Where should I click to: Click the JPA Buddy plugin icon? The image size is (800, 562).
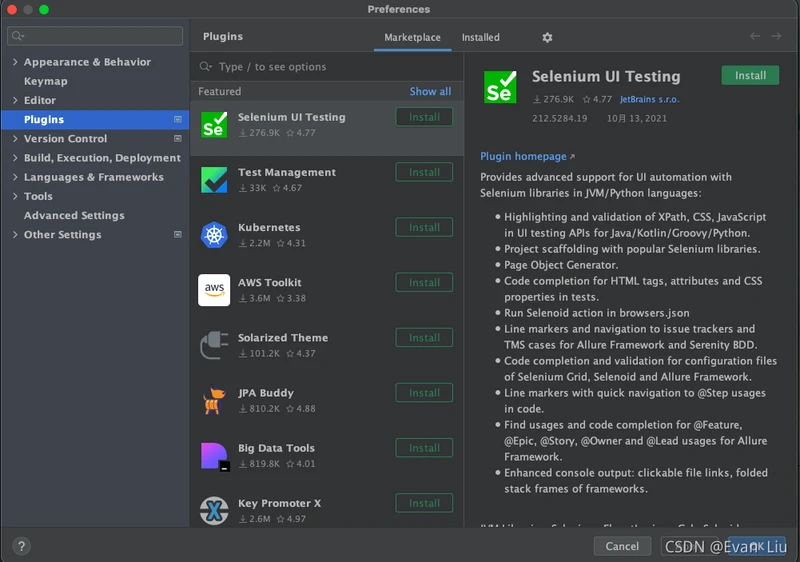[214, 400]
